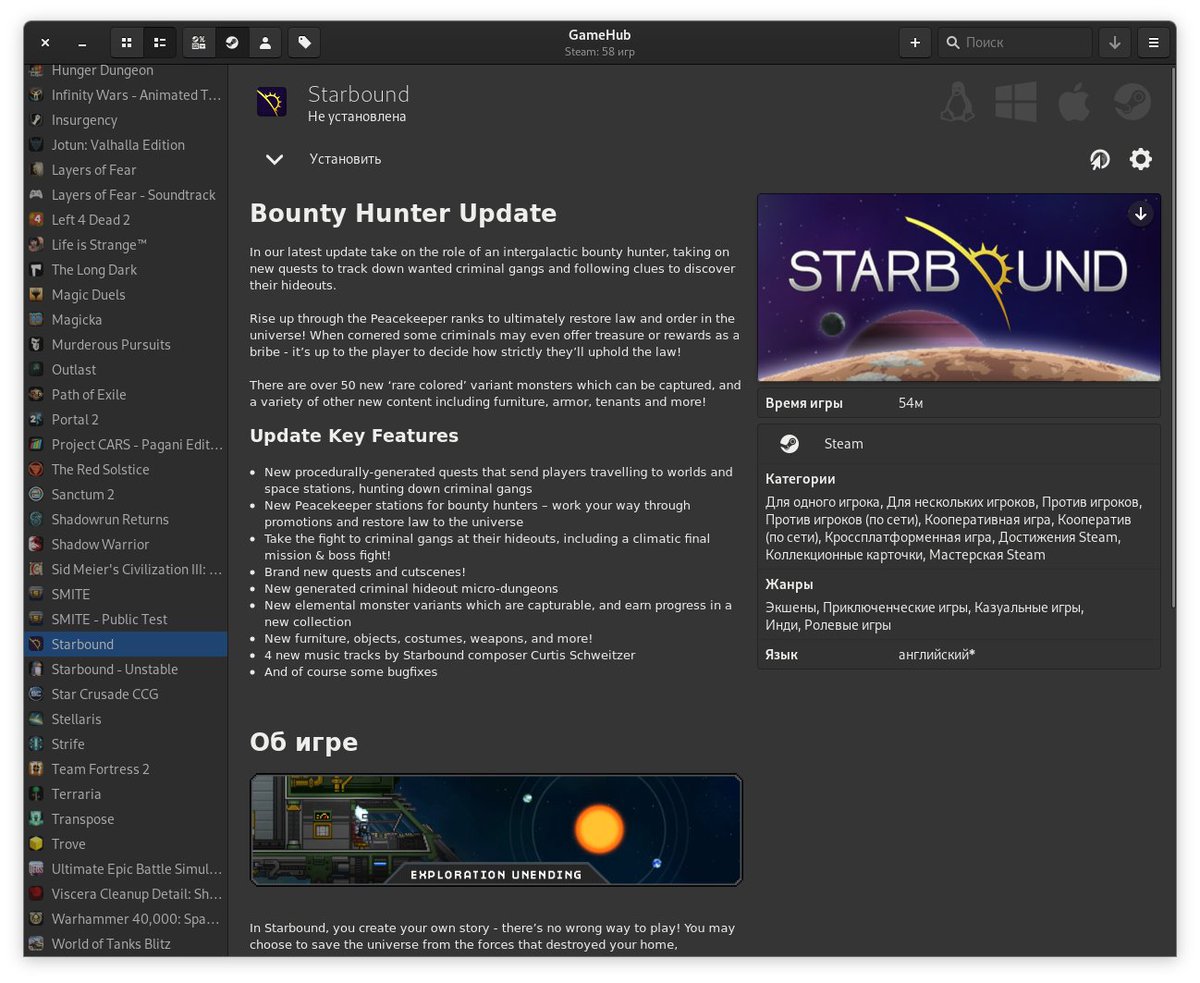Select Layers of Fear game entry

126,170
